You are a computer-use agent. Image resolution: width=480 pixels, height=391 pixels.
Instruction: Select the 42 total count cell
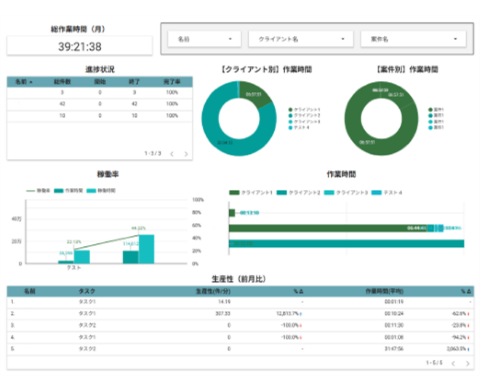(x=62, y=104)
